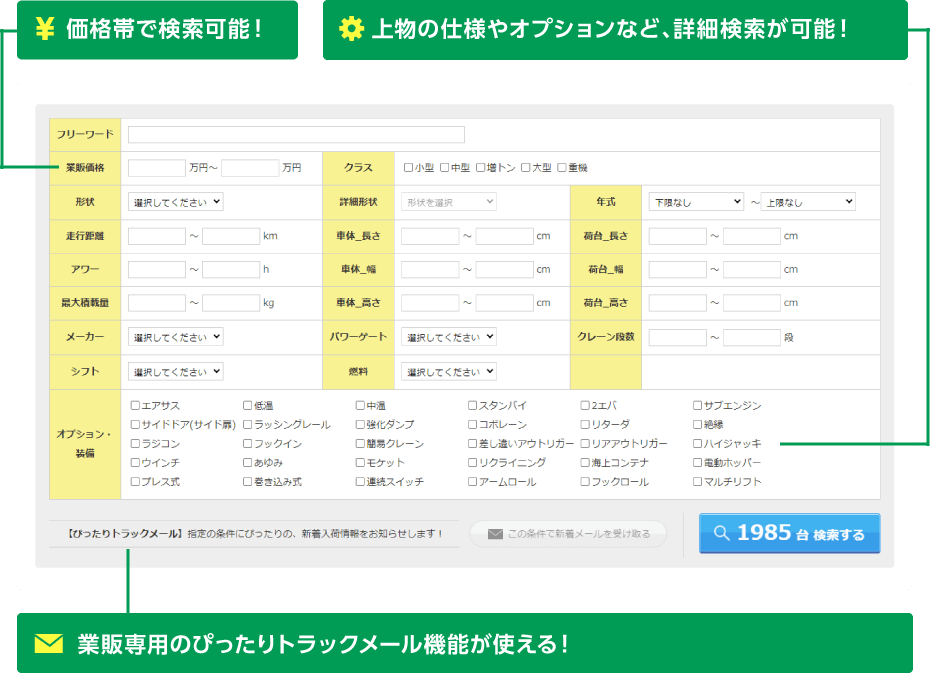Click the yen icon in the price banner
The height and width of the screenshot is (674, 930).
[x=43, y=29]
